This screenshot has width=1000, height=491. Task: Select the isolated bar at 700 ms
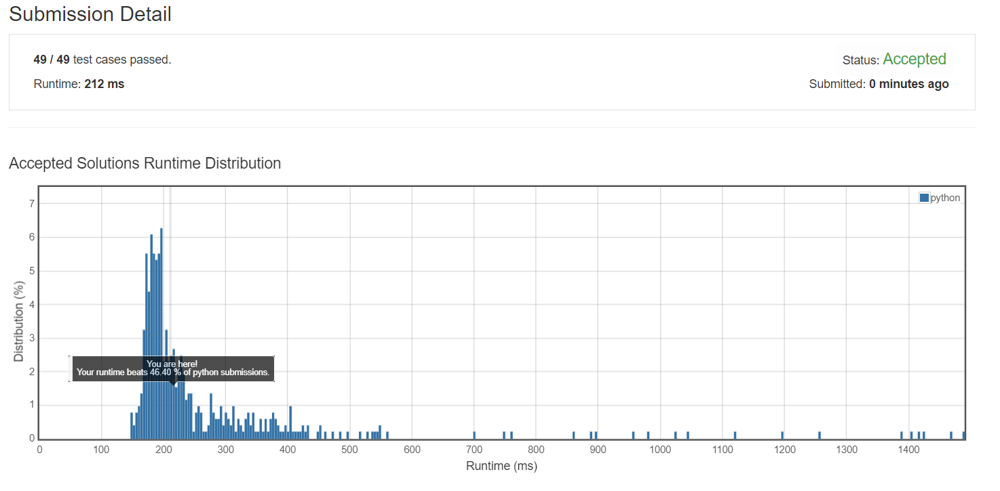tap(475, 435)
